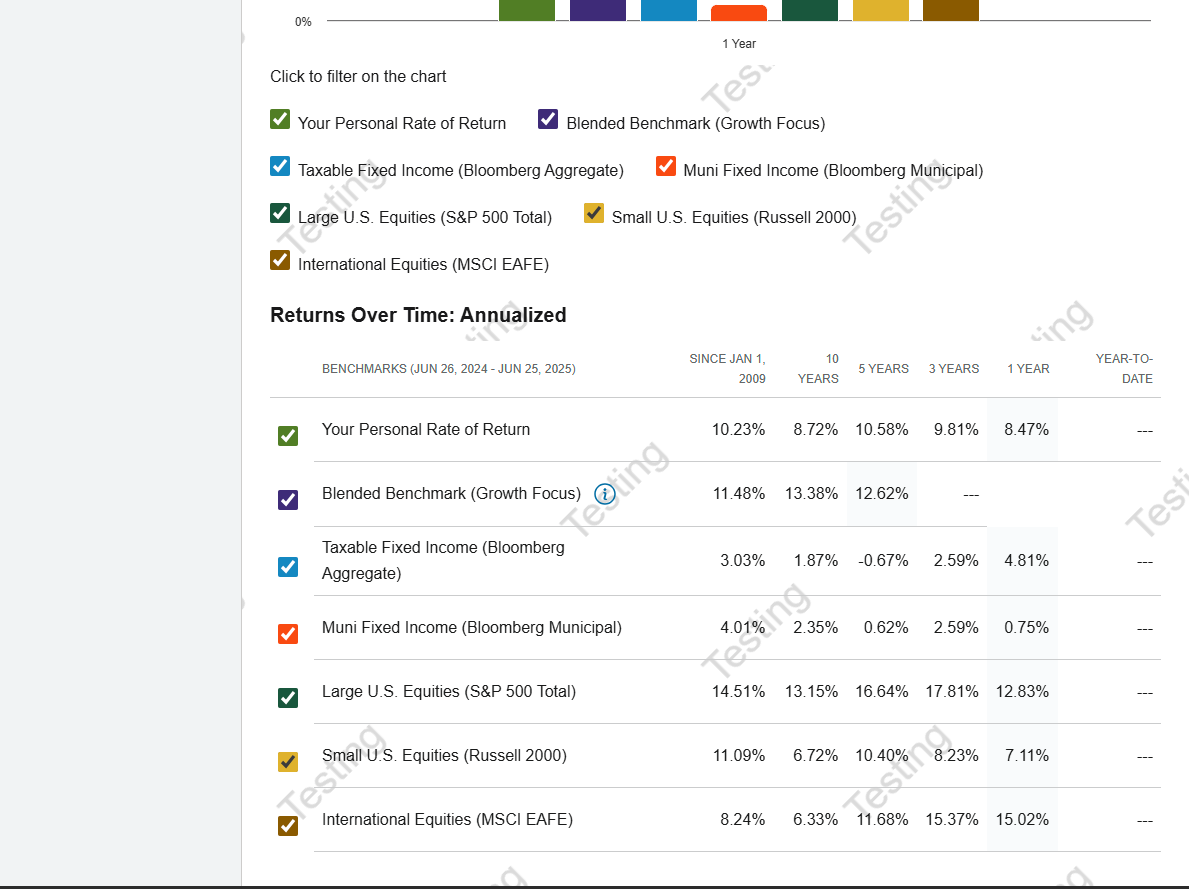Toggle table row checkbox for Muni Fixed Income
1189x889 pixels.
pos(288,634)
